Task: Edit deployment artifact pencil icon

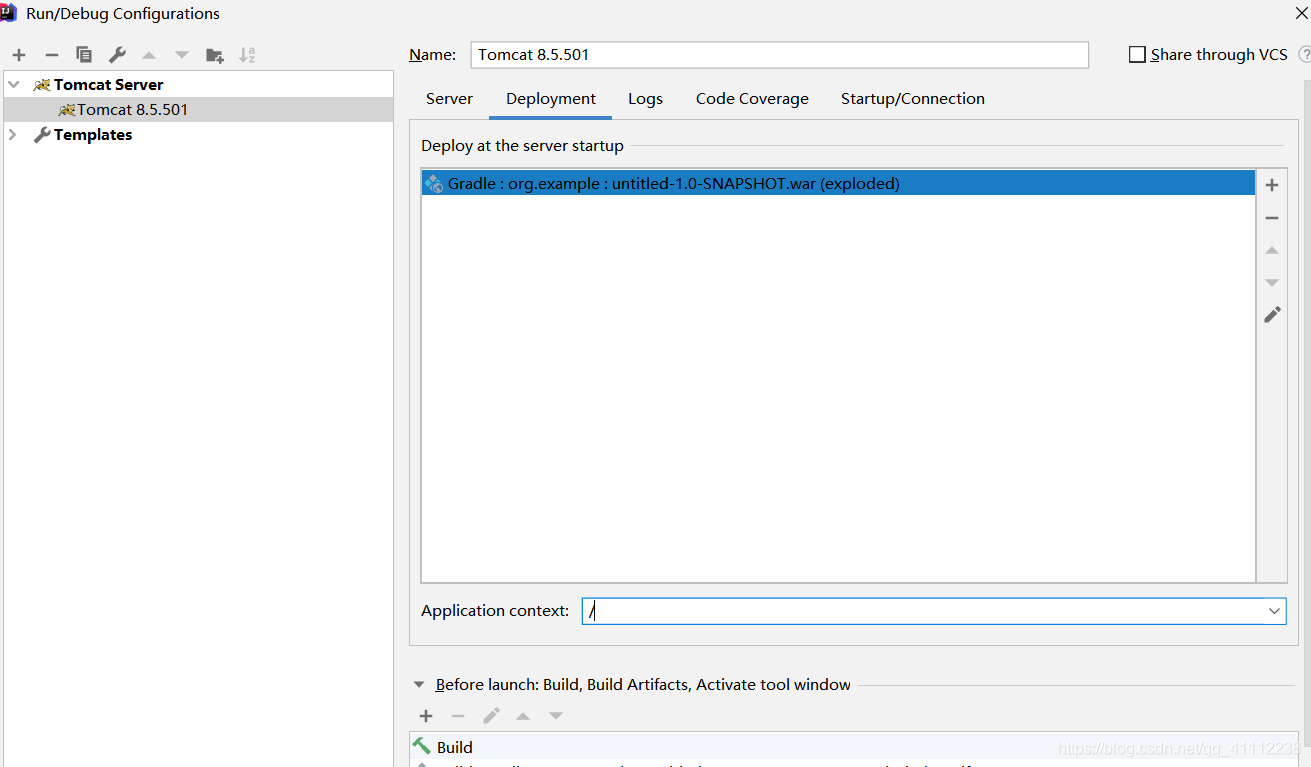Action: pyautogui.click(x=1272, y=314)
